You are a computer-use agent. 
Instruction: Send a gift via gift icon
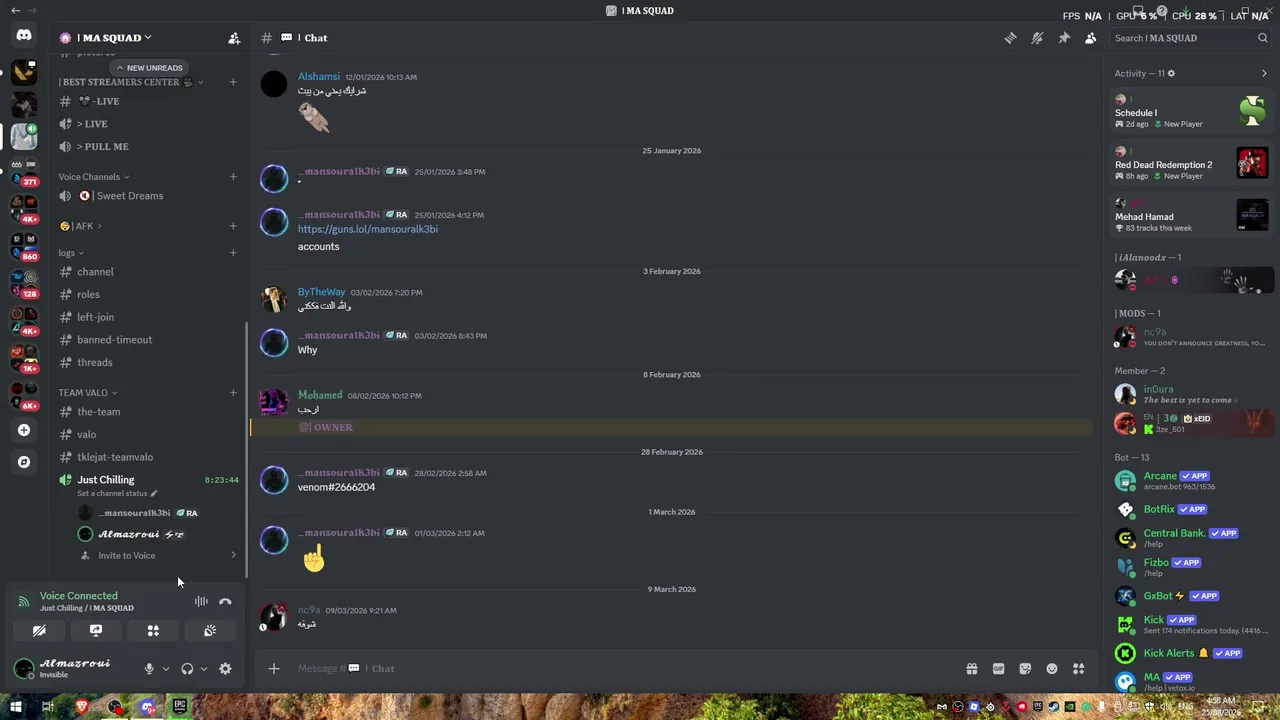[971, 669]
